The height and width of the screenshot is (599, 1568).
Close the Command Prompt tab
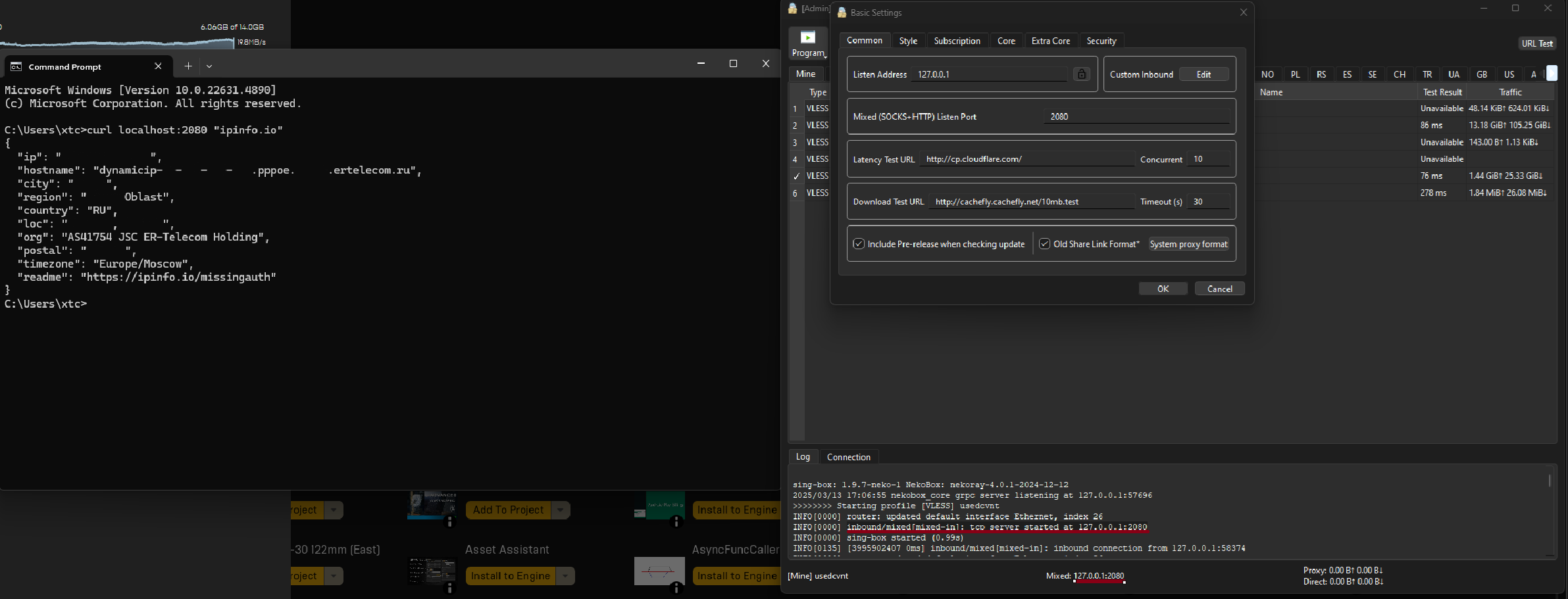coord(158,66)
